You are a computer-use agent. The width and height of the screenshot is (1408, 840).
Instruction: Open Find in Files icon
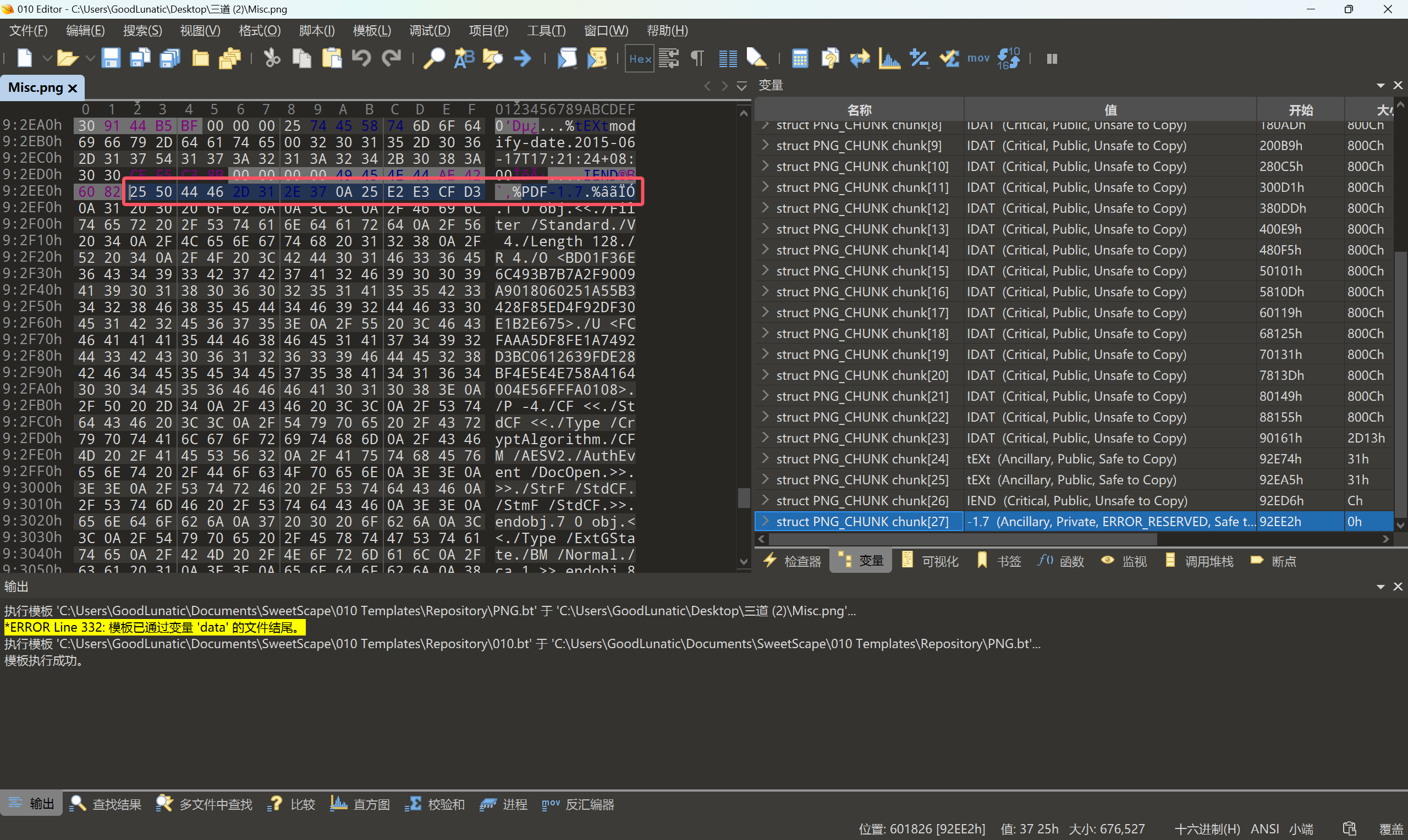tap(493, 58)
